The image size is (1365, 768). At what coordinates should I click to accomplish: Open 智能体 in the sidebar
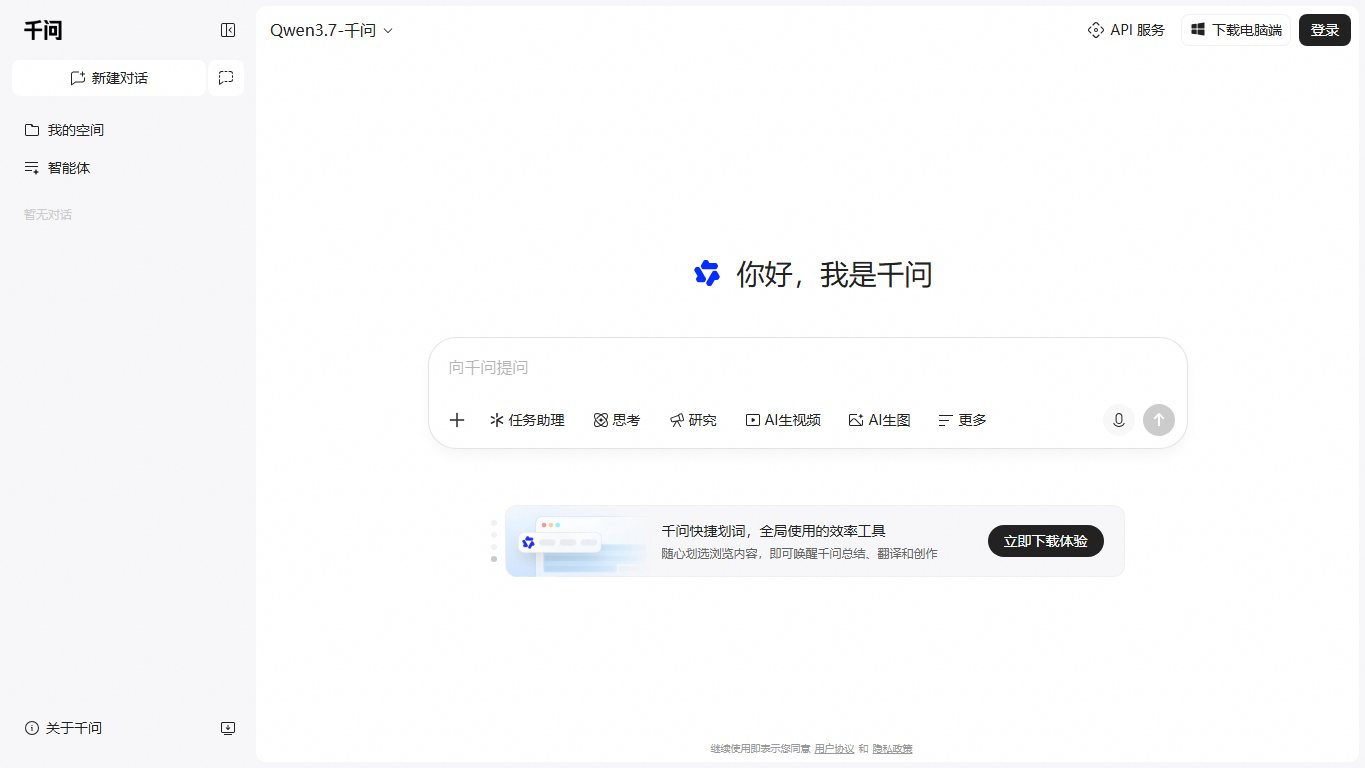pos(57,168)
